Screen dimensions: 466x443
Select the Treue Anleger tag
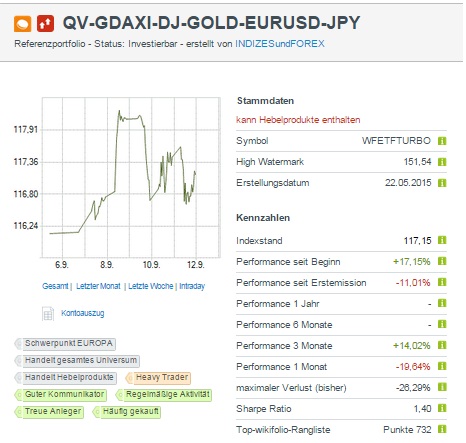pos(49,412)
